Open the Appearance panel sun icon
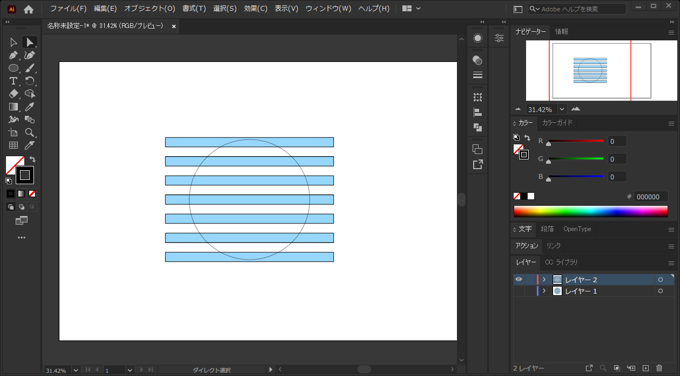 tap(477, 38)
